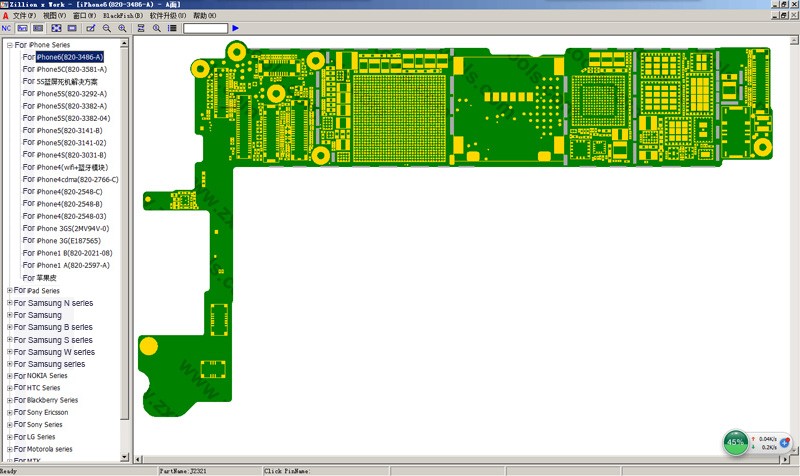Viewport: 800px width, 476px height.
Task: Select iPhone4S(820-3031-B) board entry
Action: [71, 155]
